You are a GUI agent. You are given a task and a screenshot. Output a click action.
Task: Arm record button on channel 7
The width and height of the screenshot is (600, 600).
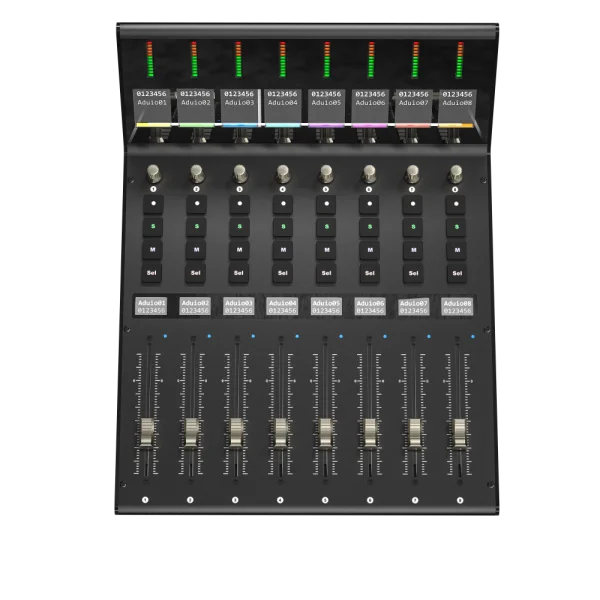413,204
